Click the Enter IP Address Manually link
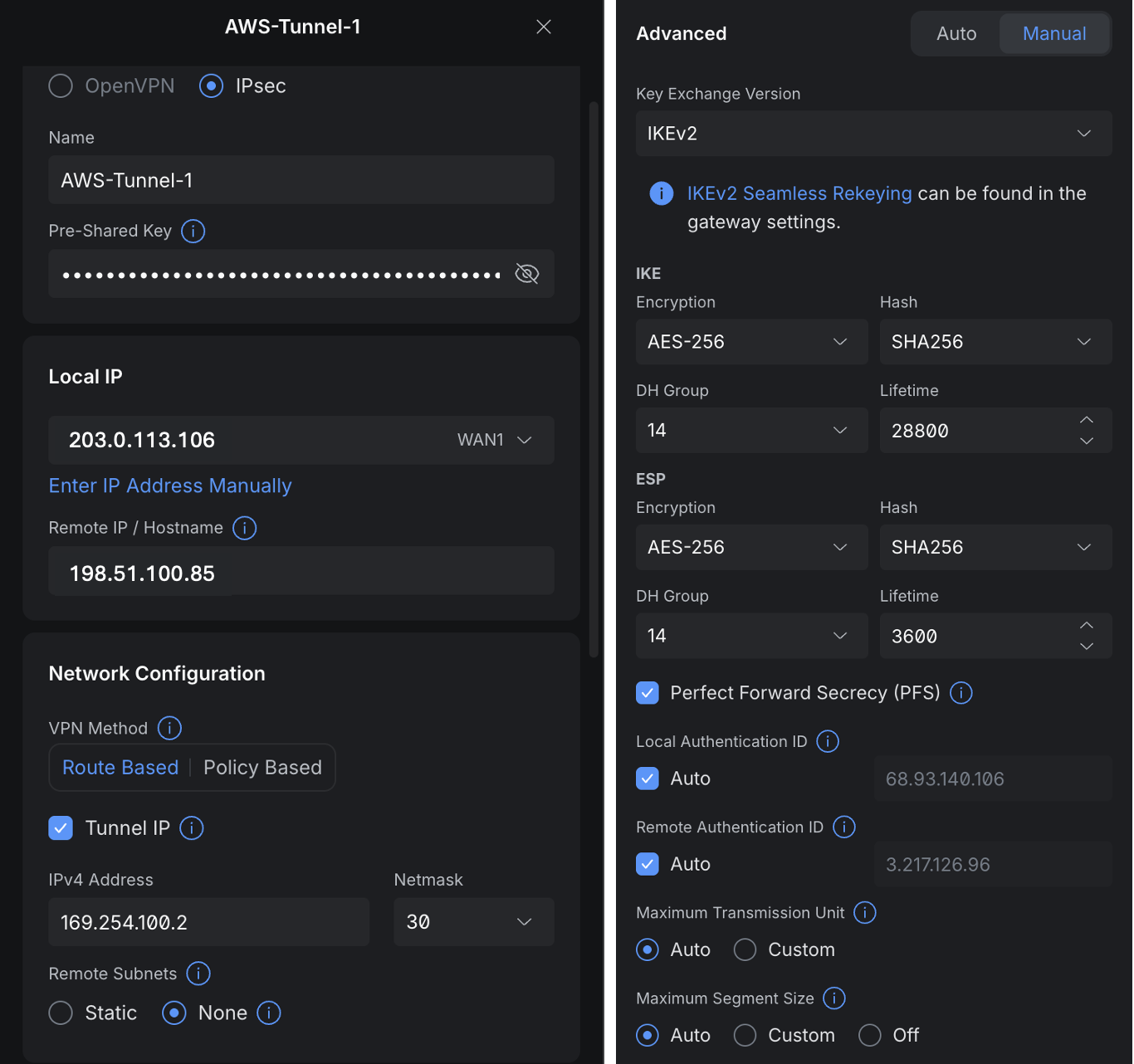This screenshot has width=1134, height=1064. pos(170,486)
